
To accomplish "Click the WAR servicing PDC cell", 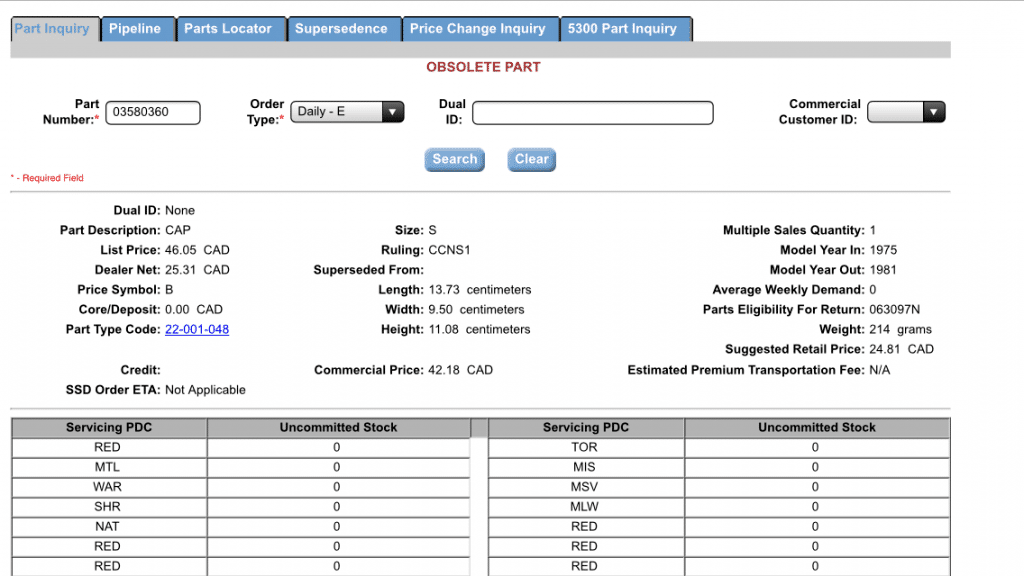I will pyautogui.click(x=108, y=487).
